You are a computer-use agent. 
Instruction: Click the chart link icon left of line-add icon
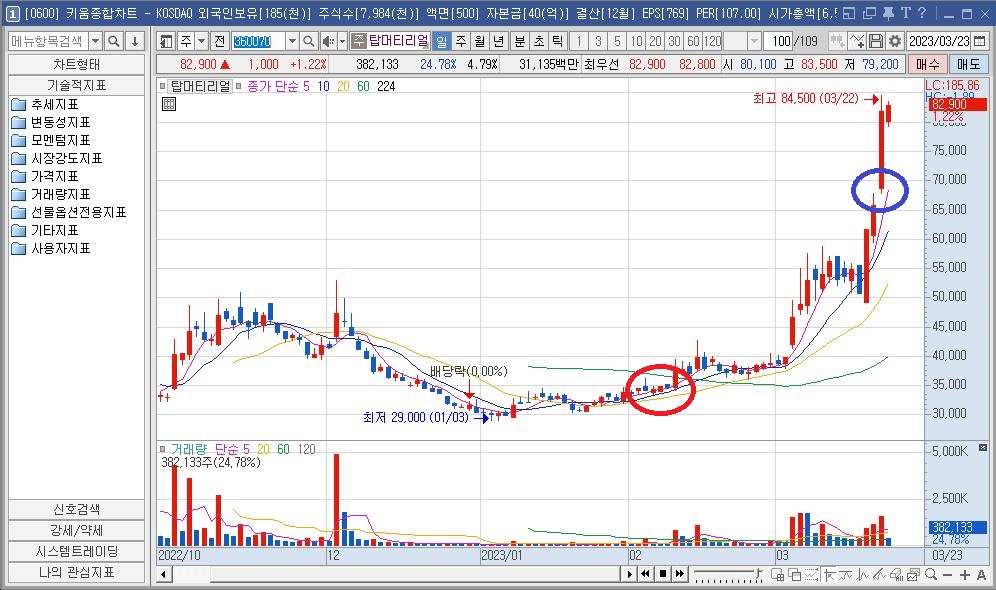(838, 41)
